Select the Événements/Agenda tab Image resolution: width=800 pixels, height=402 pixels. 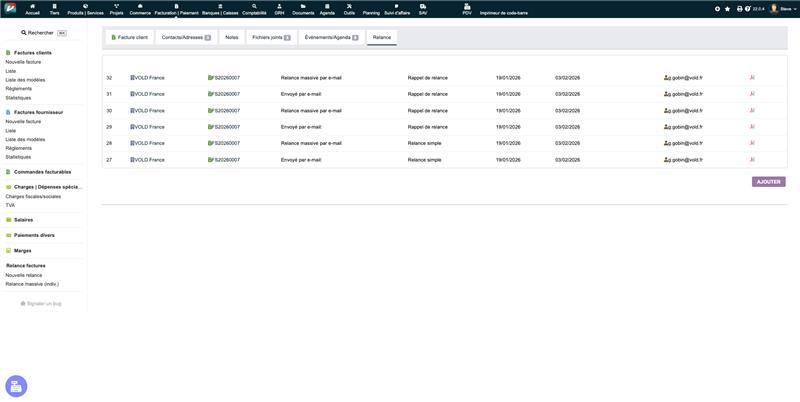tap(331, 37)
